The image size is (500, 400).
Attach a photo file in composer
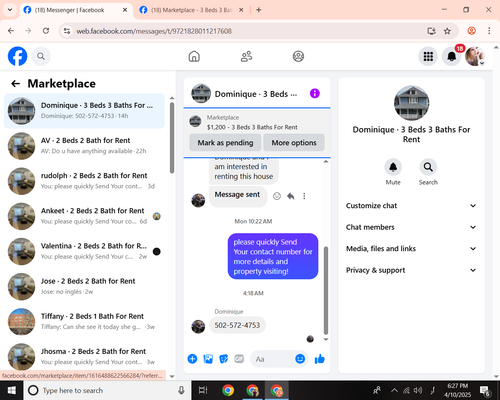pyautogui.click(x=208, y=359)
